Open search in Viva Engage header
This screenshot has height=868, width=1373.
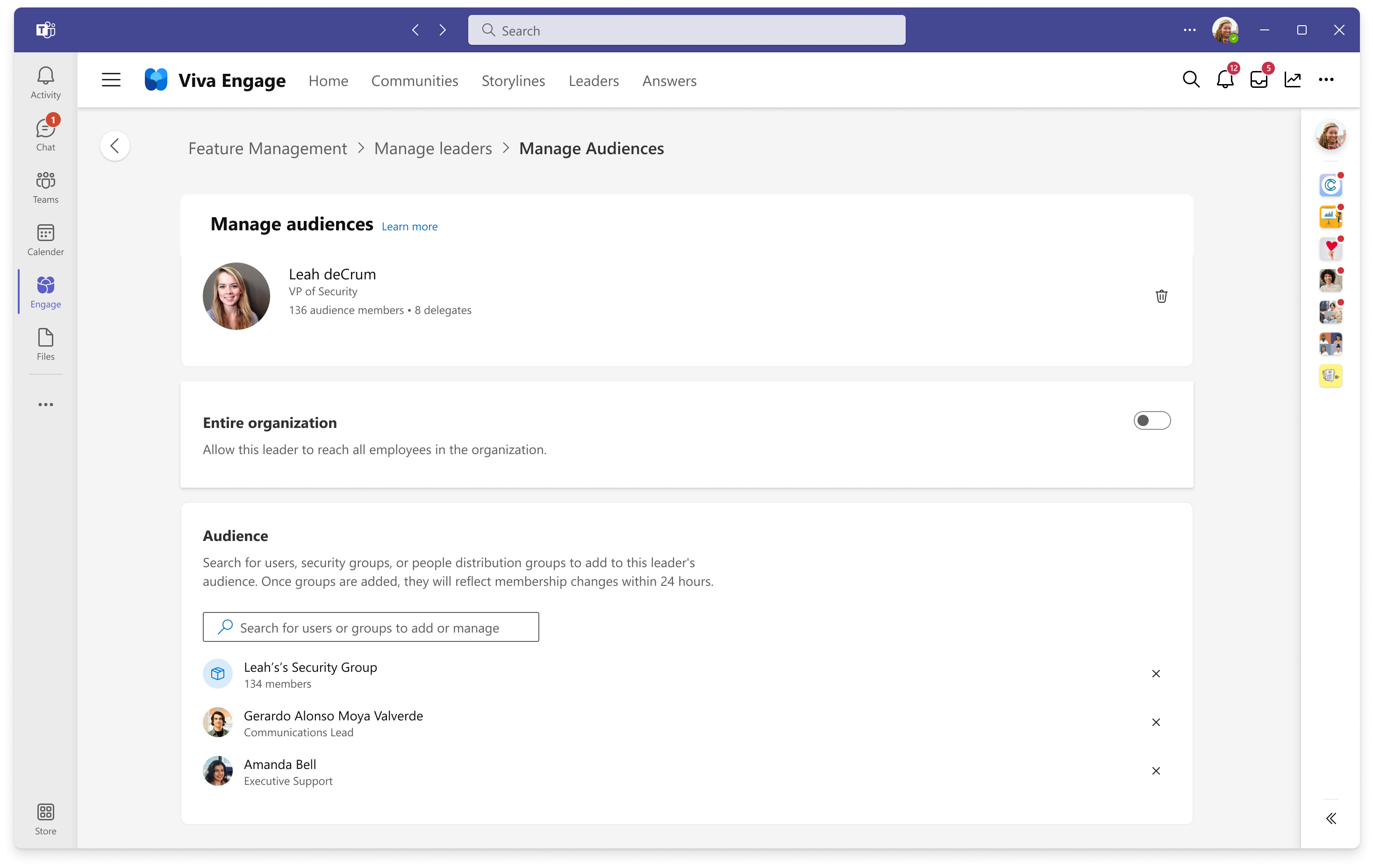pyautogui.click(x=1191, y=80)
